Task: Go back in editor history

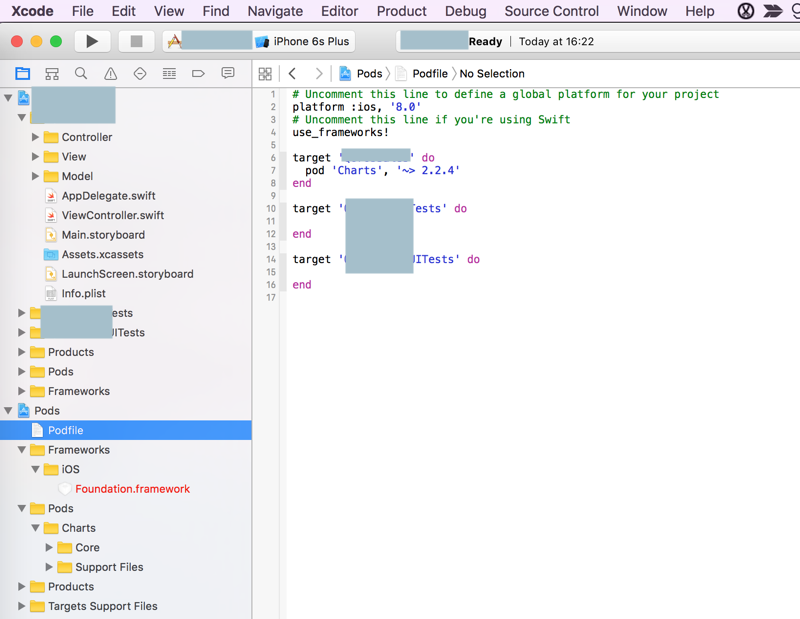Action: [292, 73]
